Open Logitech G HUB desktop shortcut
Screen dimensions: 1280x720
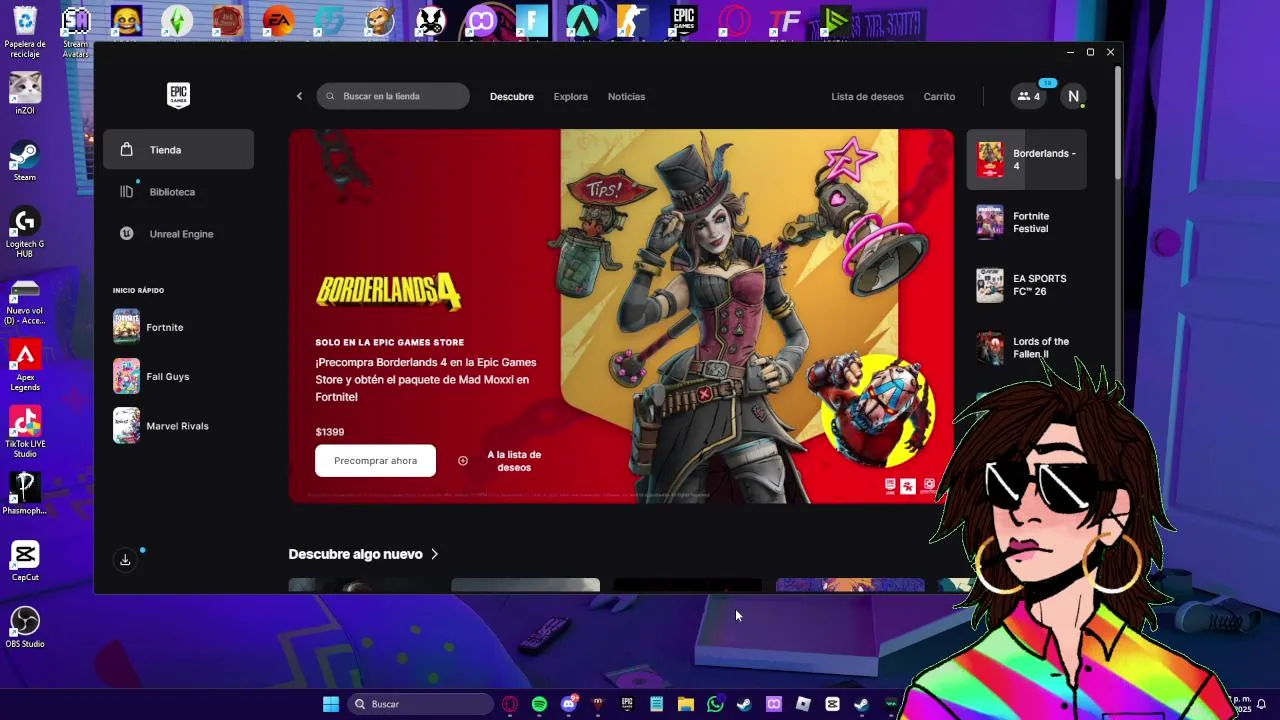[x=25, y=233]
